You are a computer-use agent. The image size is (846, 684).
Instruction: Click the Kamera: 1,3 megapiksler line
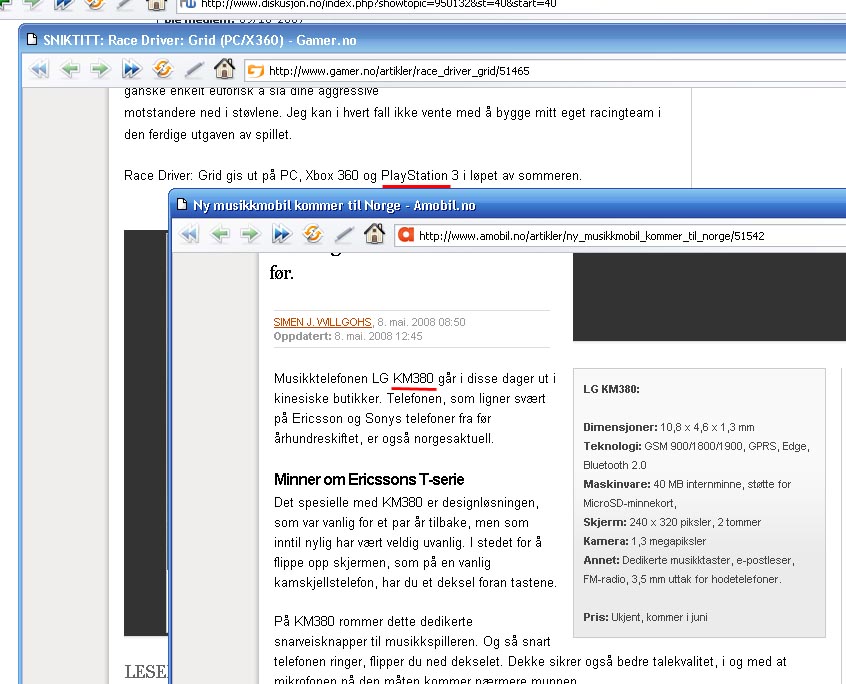tap(644, 541)
